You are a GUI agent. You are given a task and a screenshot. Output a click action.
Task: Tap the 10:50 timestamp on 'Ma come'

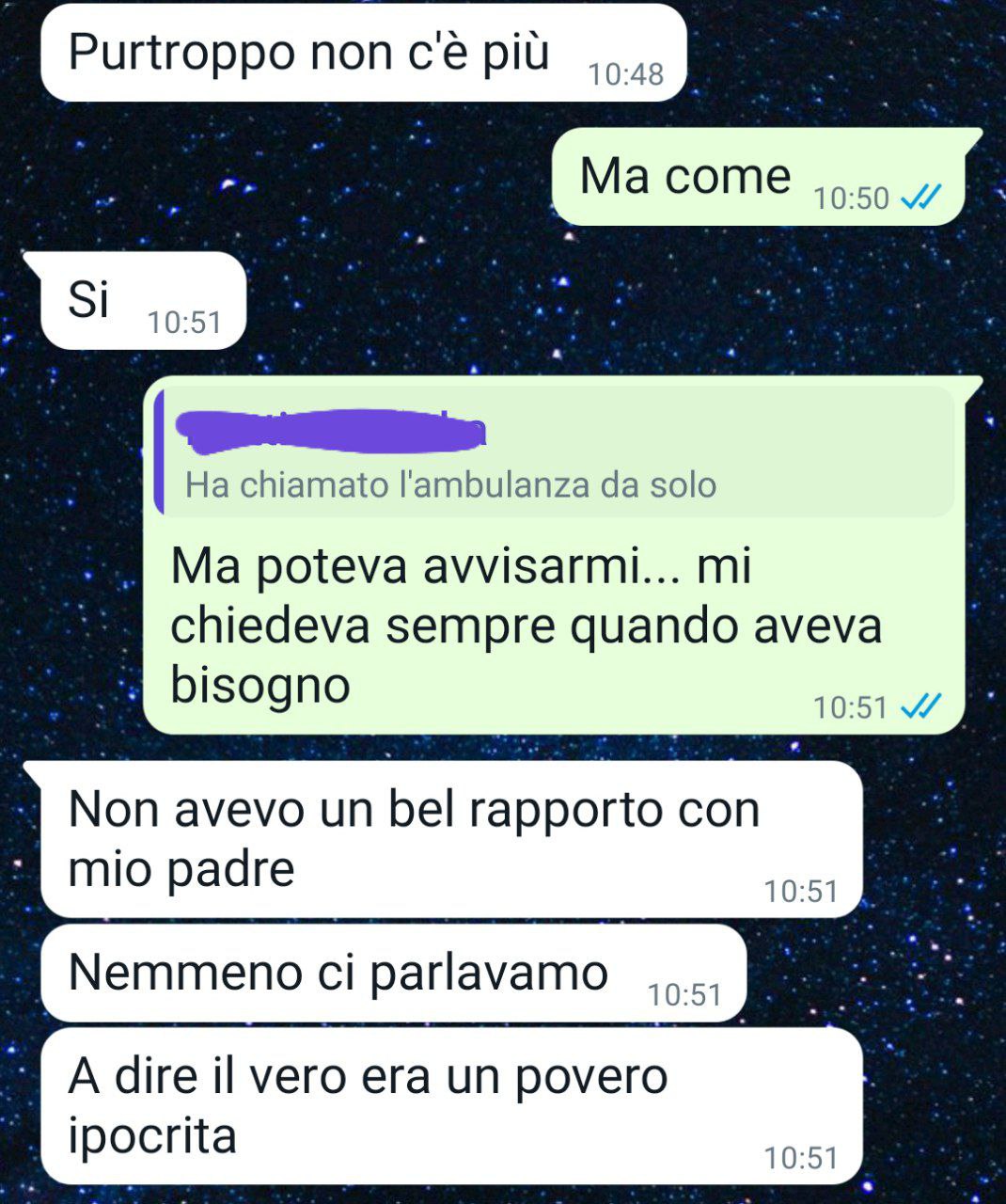coord(851,198)
